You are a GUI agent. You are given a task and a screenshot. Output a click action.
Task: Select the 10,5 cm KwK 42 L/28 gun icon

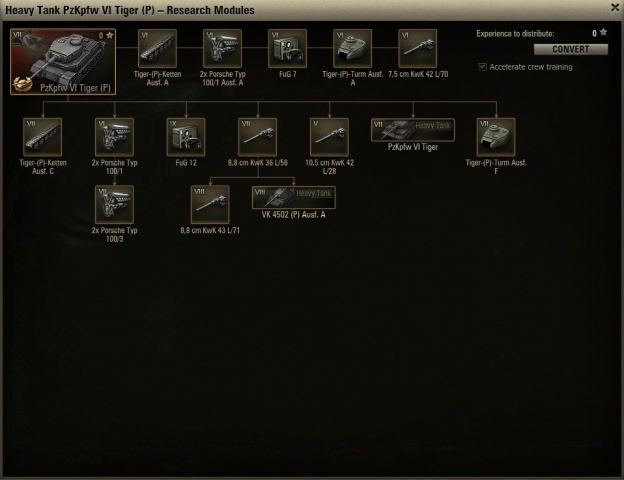(x=330, y=137)
